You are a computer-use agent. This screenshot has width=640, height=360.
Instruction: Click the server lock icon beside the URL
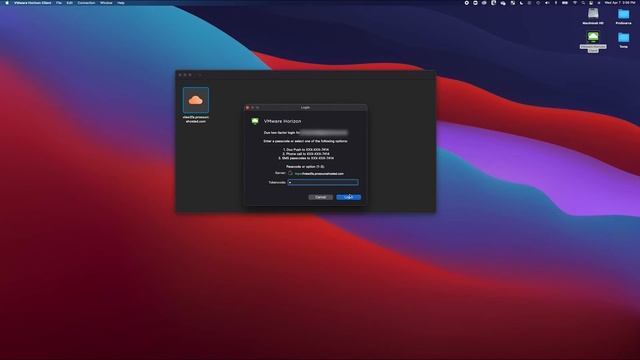[x=290, y=173]
